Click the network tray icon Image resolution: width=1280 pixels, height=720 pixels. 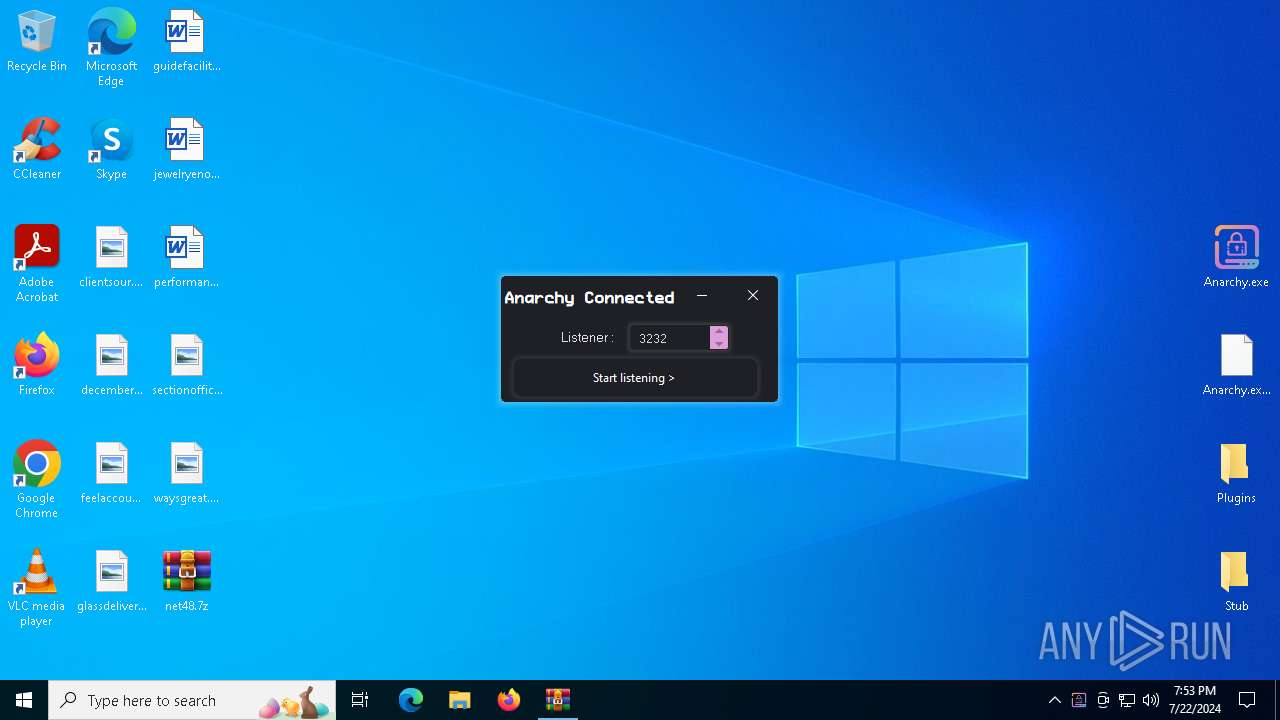coord(1127,700)
